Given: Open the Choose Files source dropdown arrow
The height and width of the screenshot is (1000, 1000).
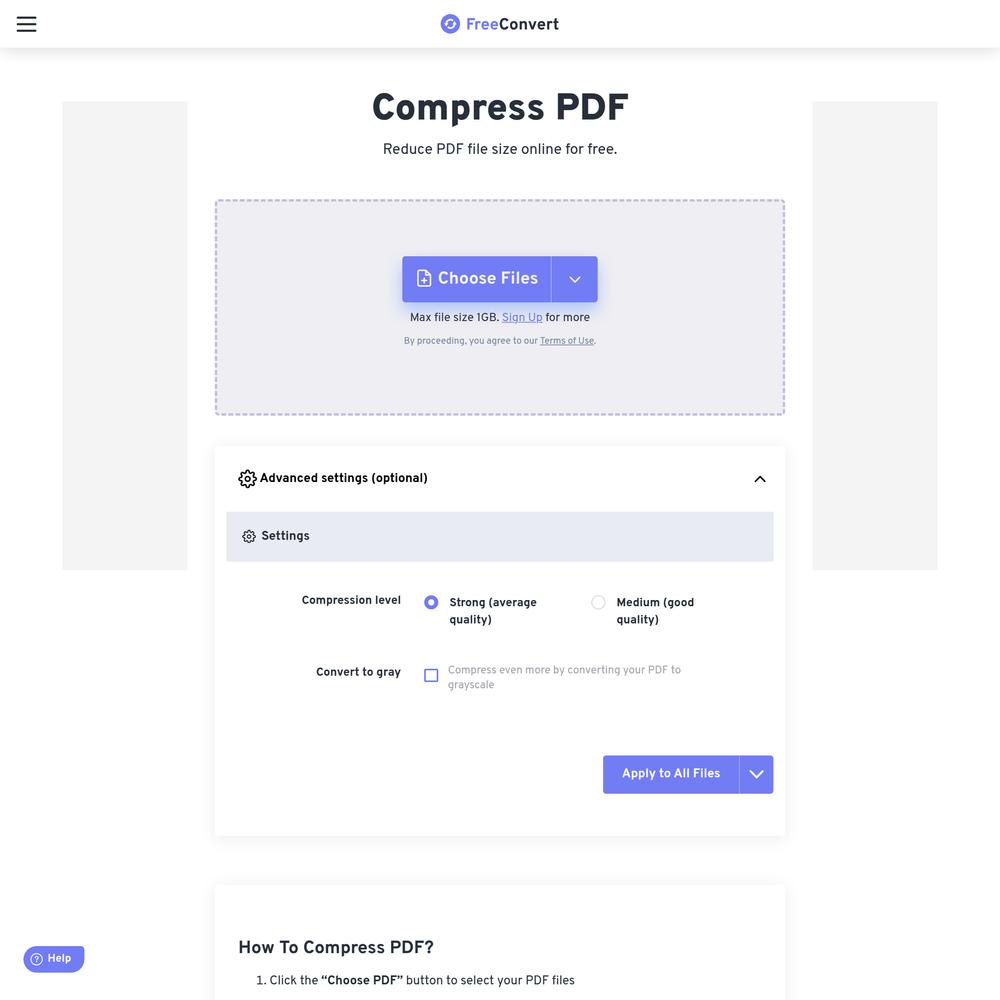Looking at the screenshot, I should pyautogui.click(x=575, y=279).
